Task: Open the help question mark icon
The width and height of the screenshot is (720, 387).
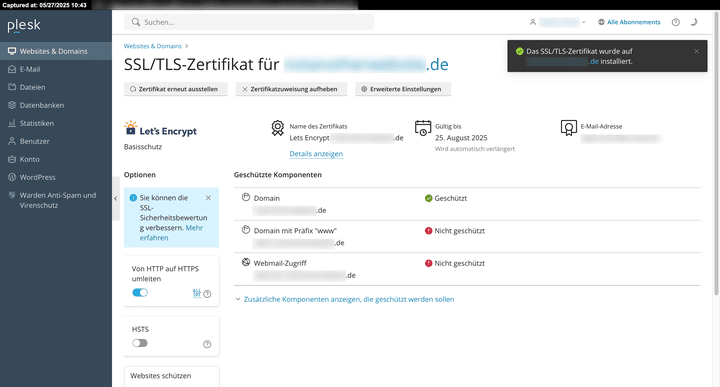Action: [675, 22]
